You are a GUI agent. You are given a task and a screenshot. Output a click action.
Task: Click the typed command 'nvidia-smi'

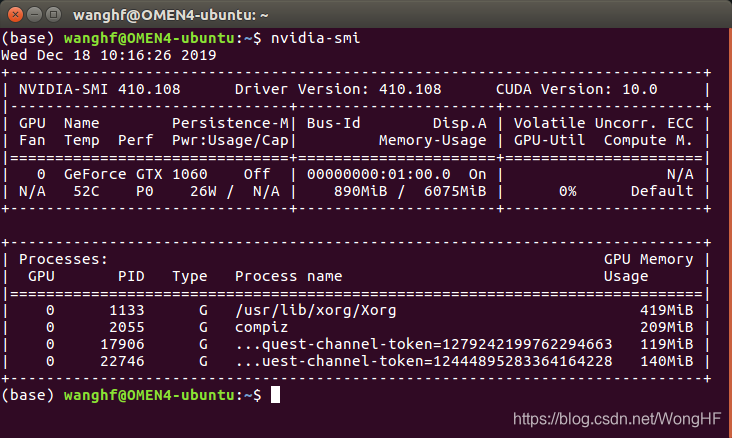pos(316,38)
